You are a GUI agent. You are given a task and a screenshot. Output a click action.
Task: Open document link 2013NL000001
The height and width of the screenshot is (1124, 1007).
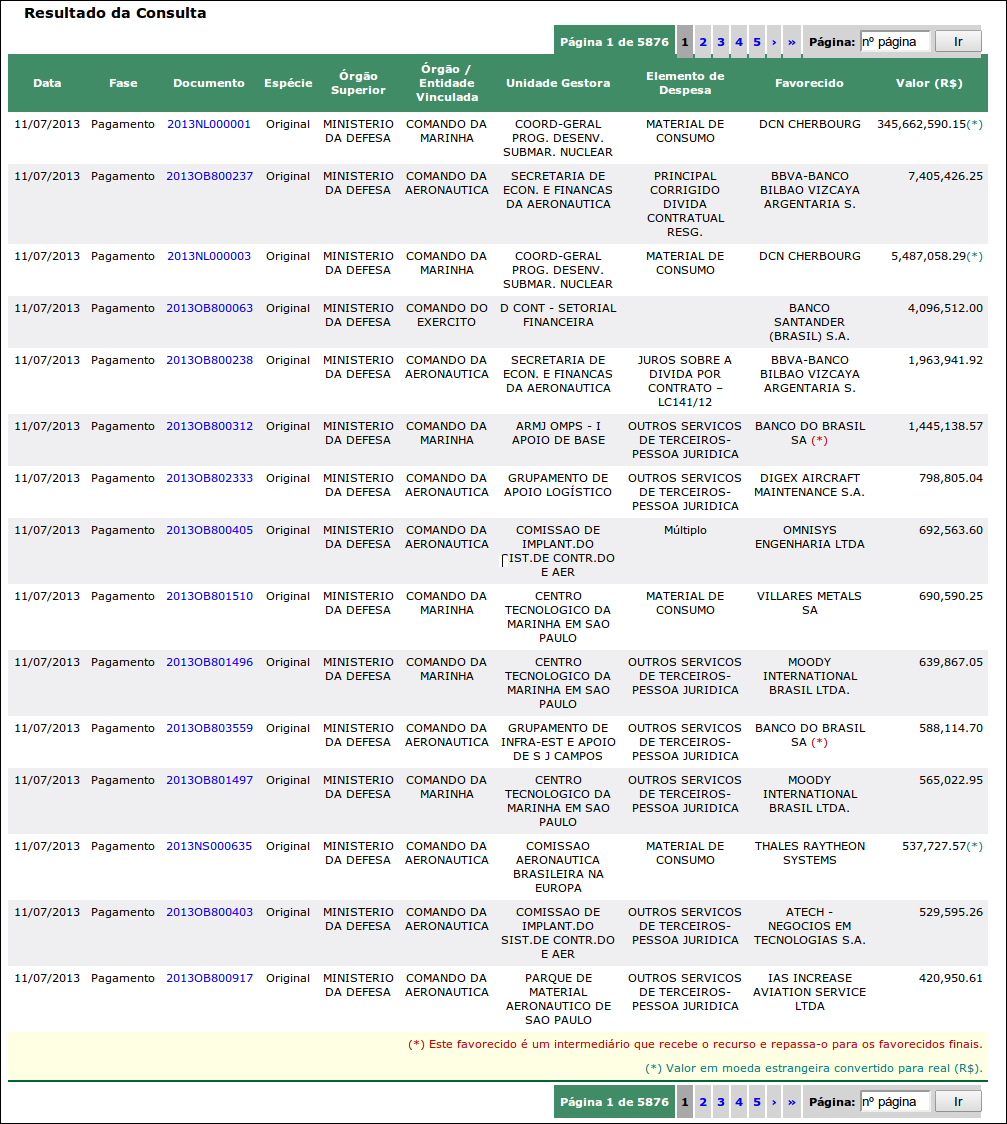[209, 124]
